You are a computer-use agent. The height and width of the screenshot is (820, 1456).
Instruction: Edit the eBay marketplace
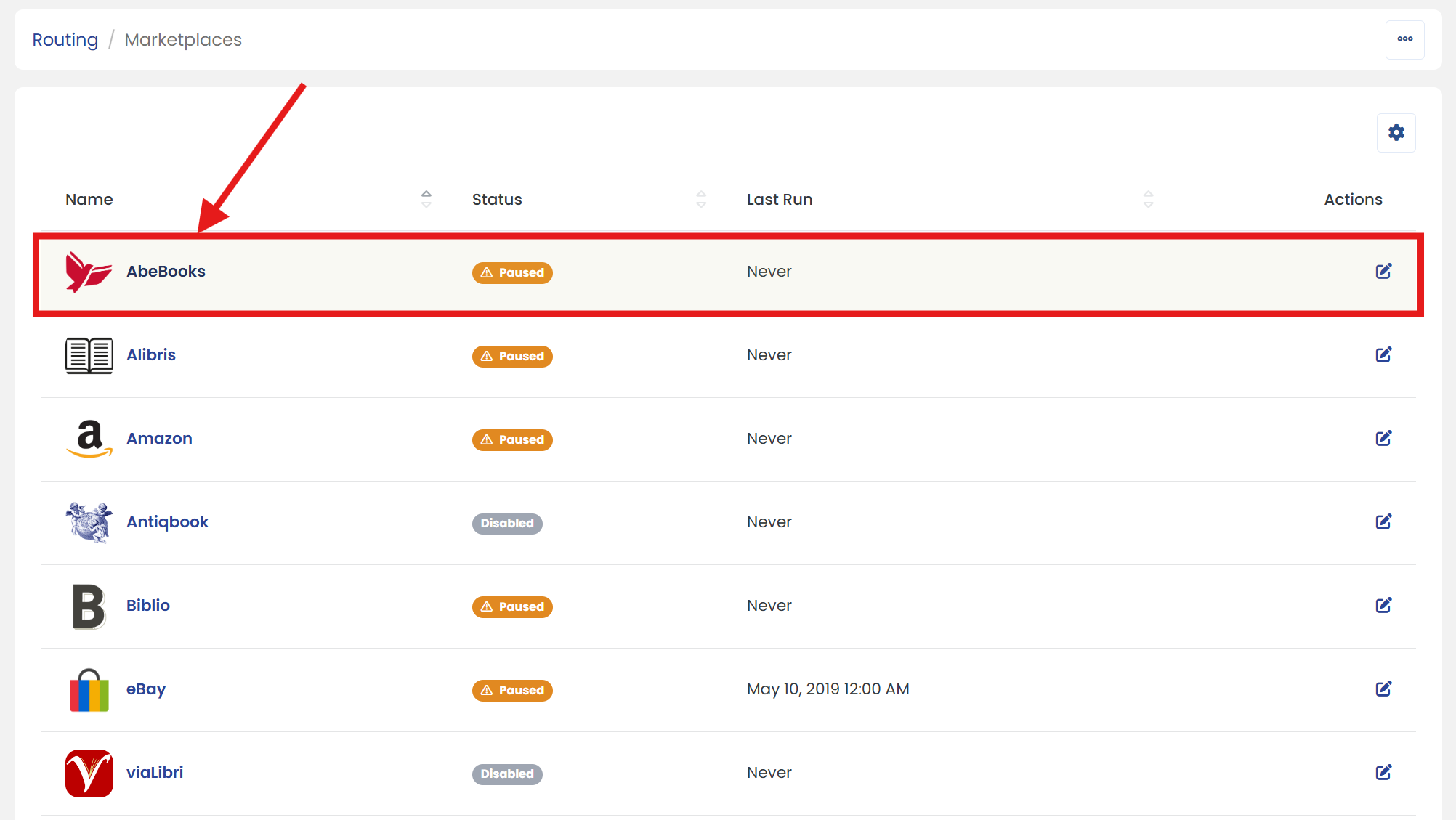tap(1383, 689)
